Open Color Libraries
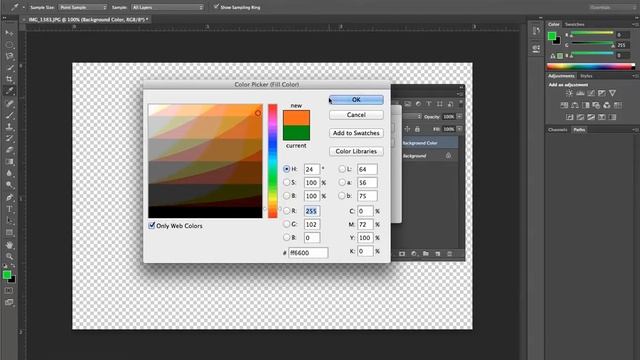Image resolution: width=640 pixels, height=360 pixels. click(356, 151)
